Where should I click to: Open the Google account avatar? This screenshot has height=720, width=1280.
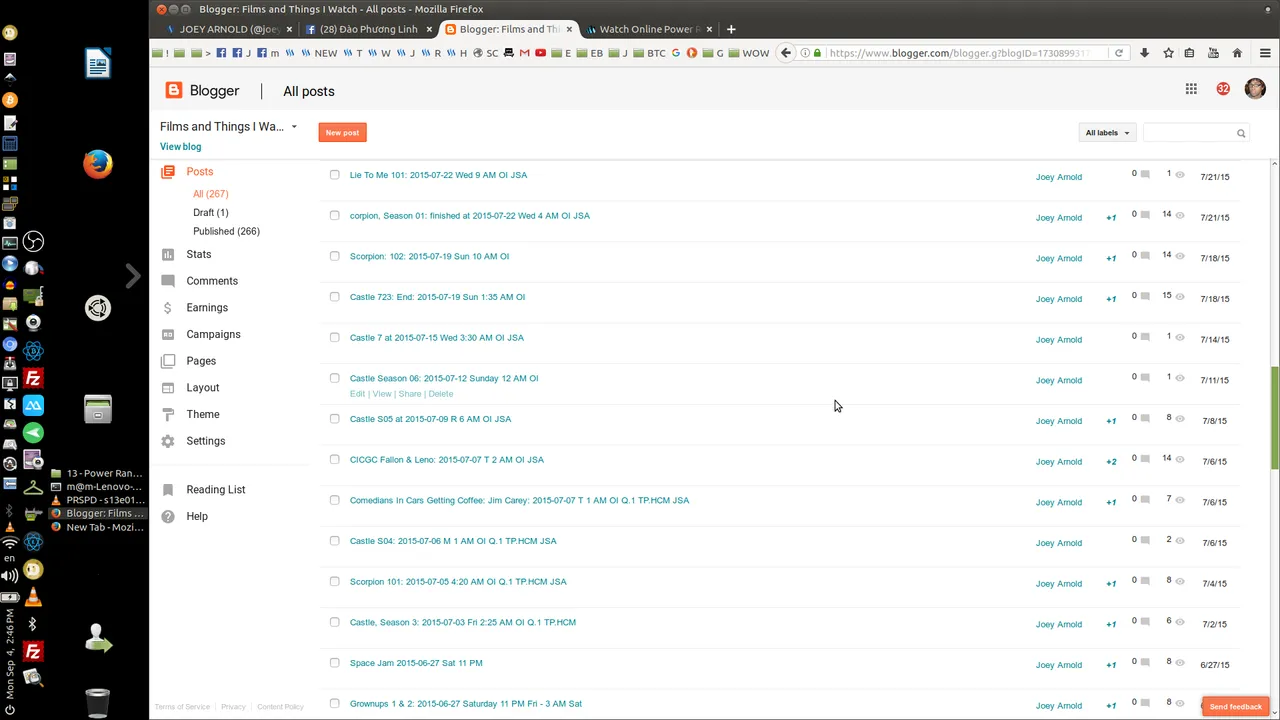point(1255,89)
